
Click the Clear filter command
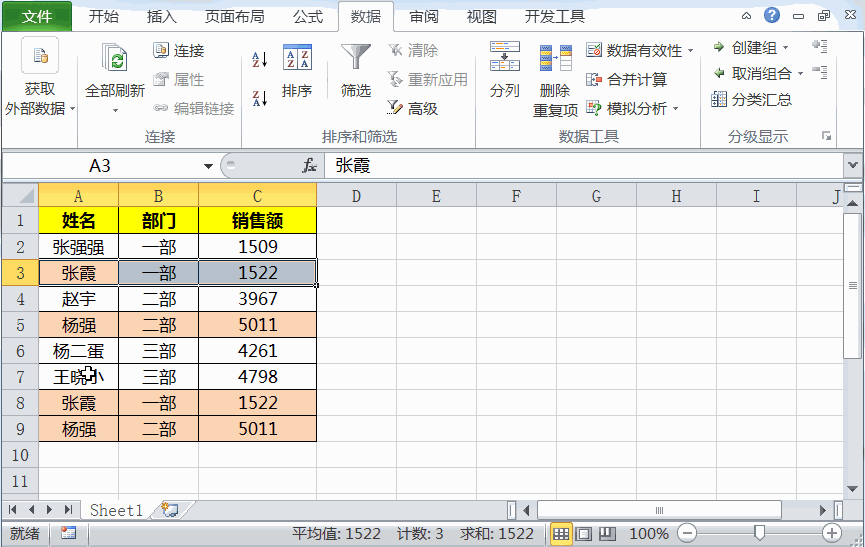[x=413, y=50]
